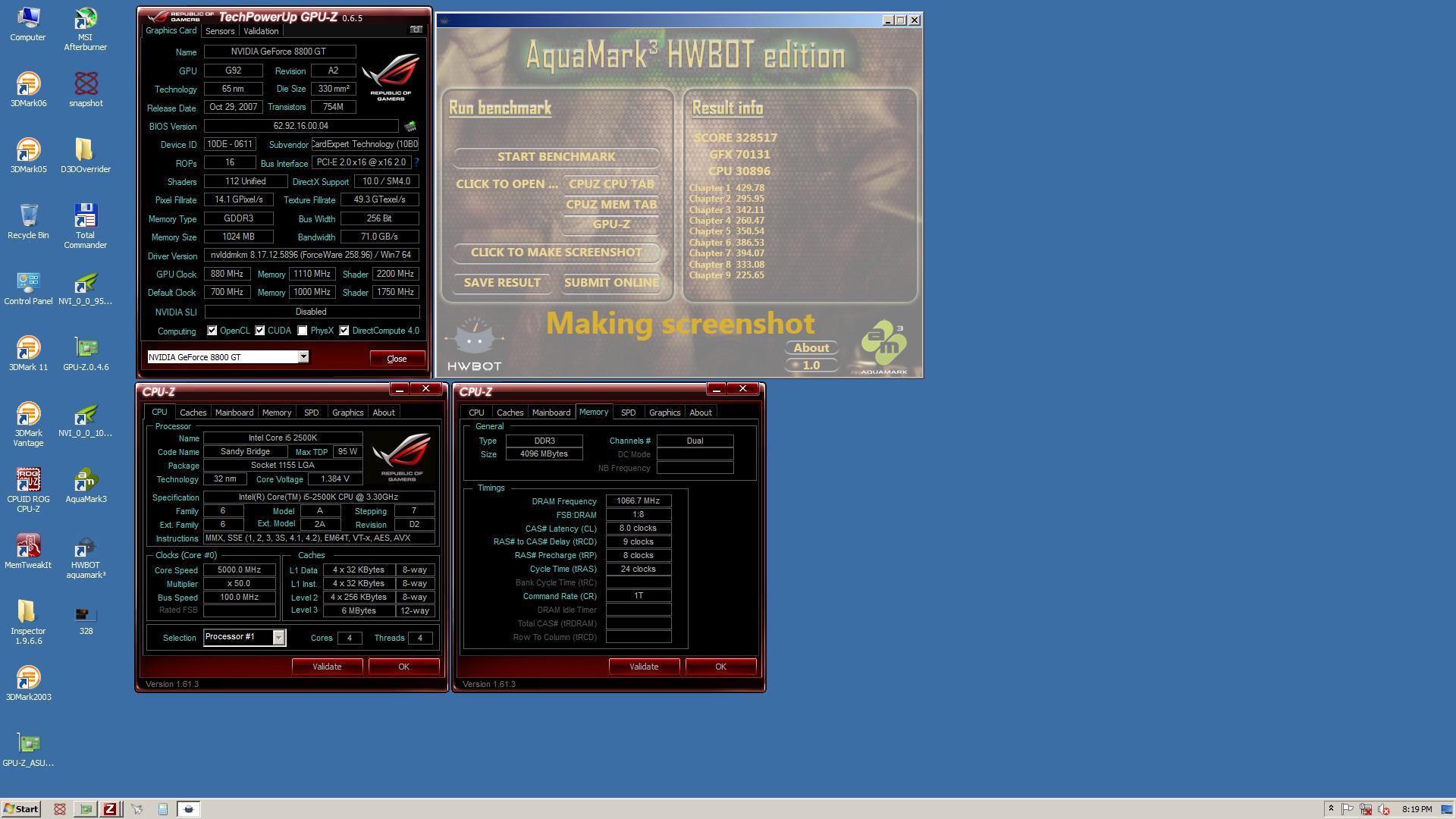The width and height of the screenshot is (1456, 819).
Task: Open the Recycle Bin
Action: [x=28, y=221]
